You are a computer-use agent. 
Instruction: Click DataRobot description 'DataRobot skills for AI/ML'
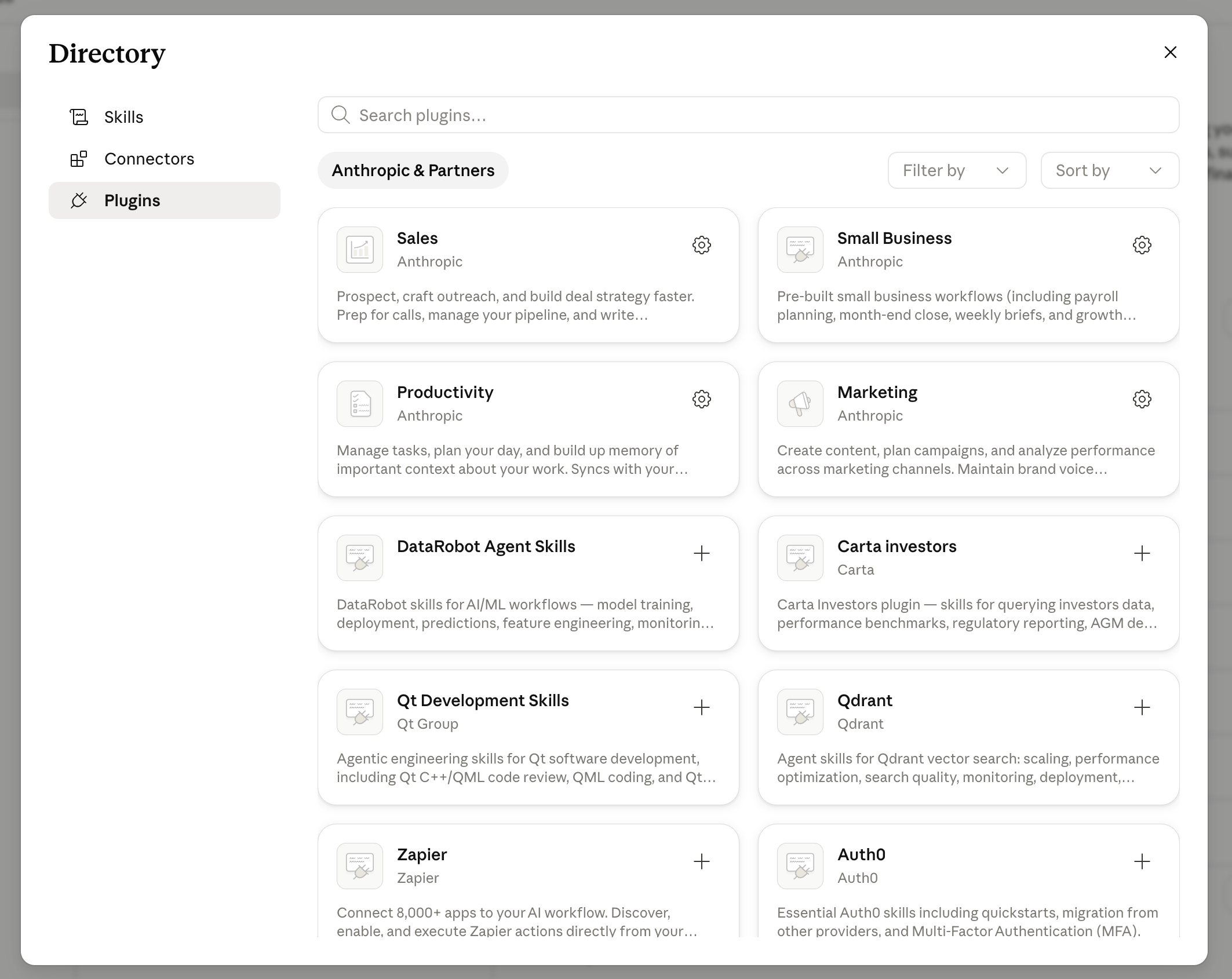click(x=526, y=613)
